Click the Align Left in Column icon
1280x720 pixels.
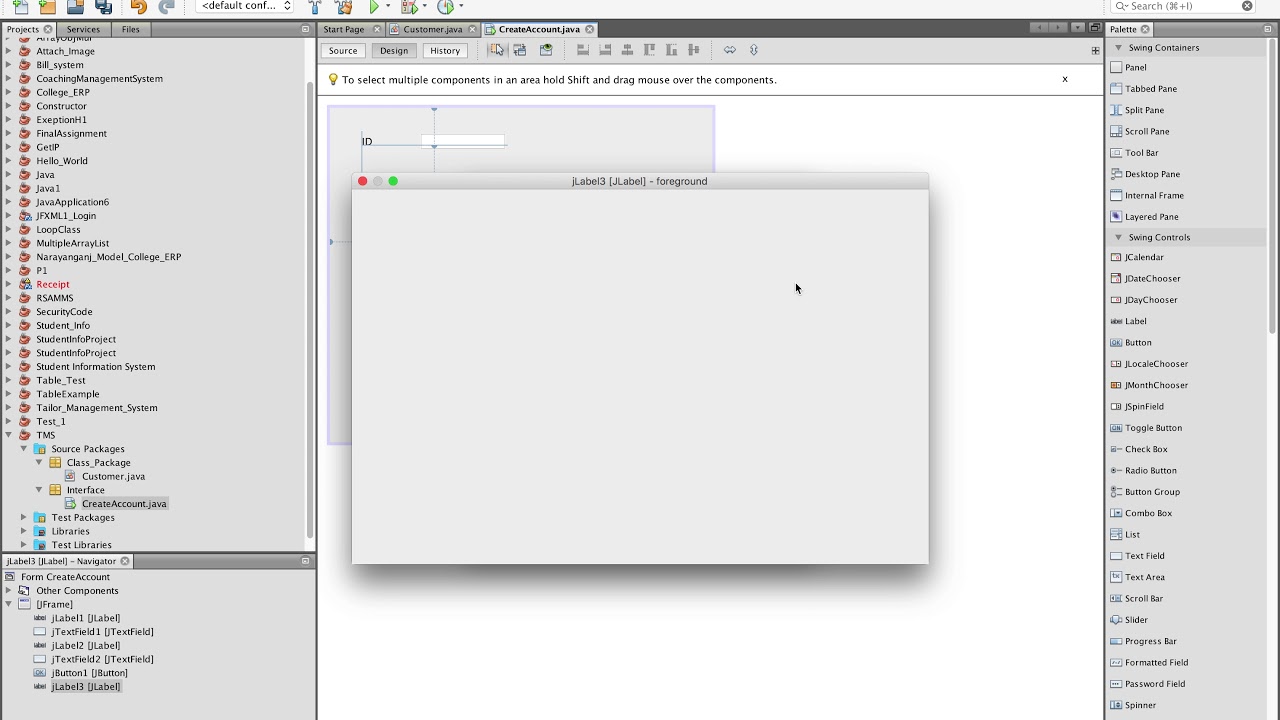[583, 50]
